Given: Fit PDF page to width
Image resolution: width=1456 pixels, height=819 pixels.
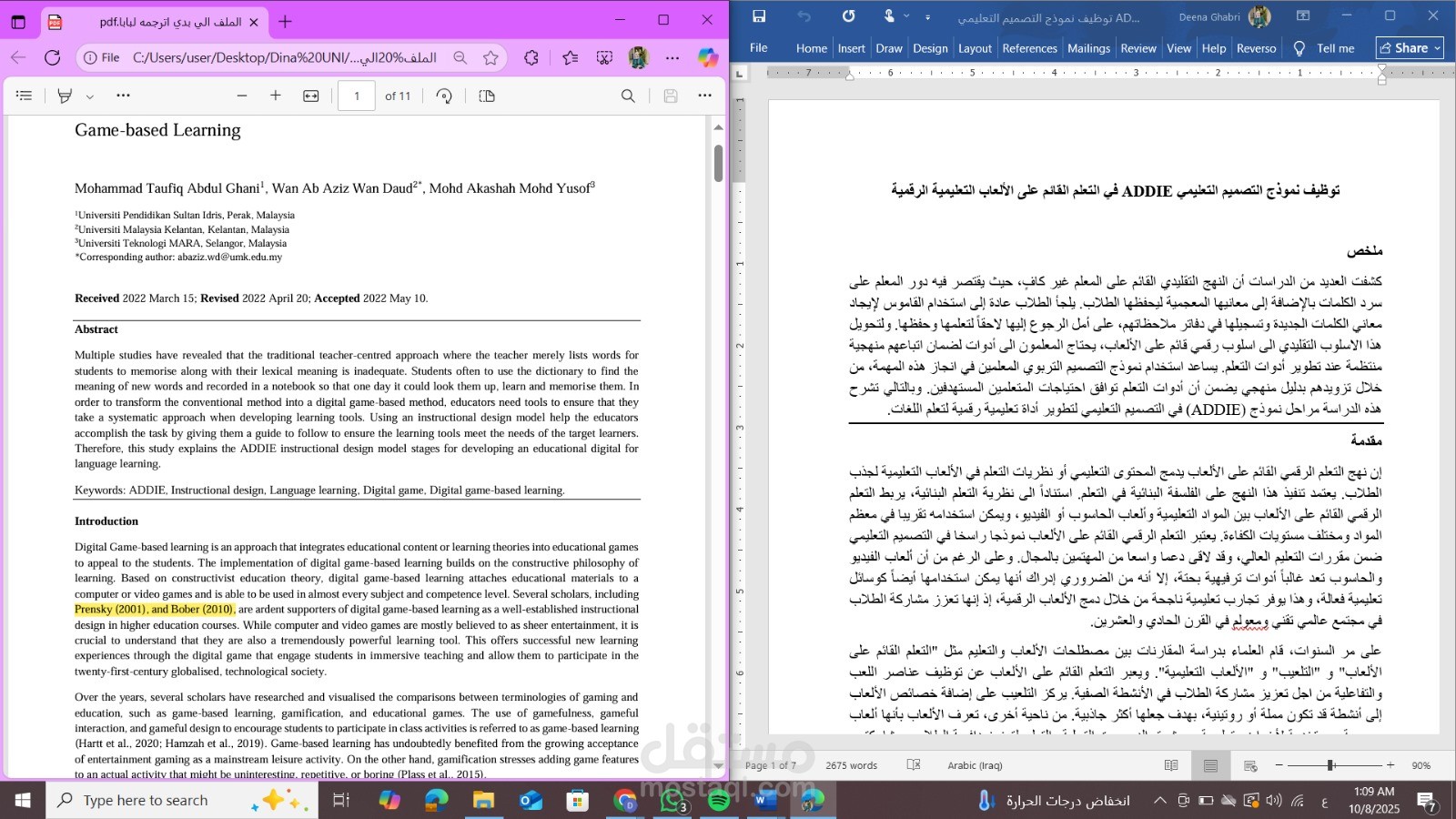Looking at the screenshot, I should coord(311,96).
